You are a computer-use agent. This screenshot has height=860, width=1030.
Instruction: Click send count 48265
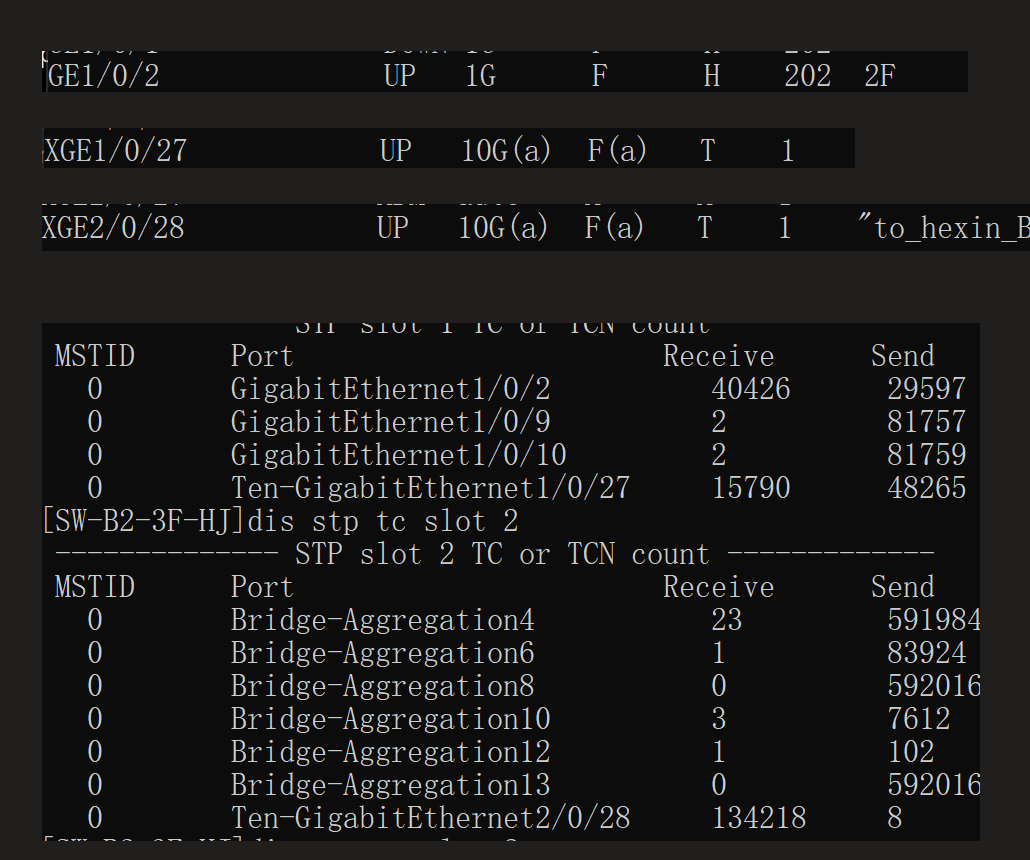[x=926, y=488]
